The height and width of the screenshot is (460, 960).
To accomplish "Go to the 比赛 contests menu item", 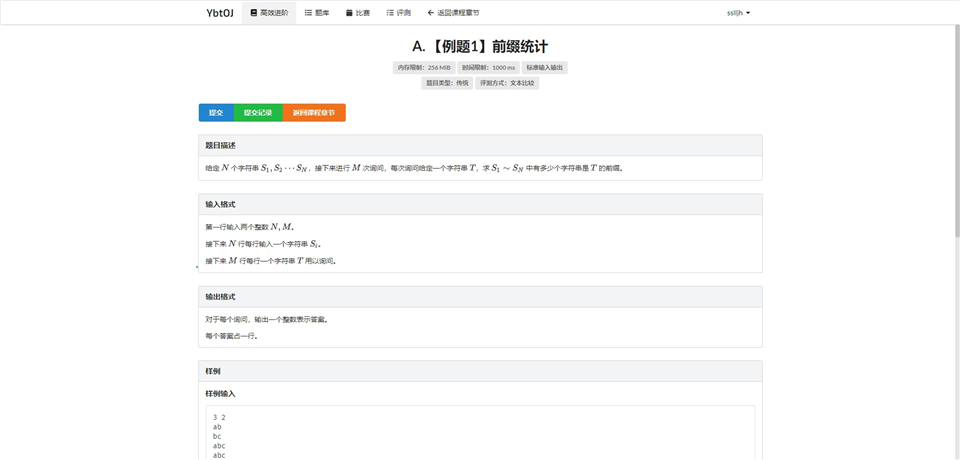I will pos(358,13).
